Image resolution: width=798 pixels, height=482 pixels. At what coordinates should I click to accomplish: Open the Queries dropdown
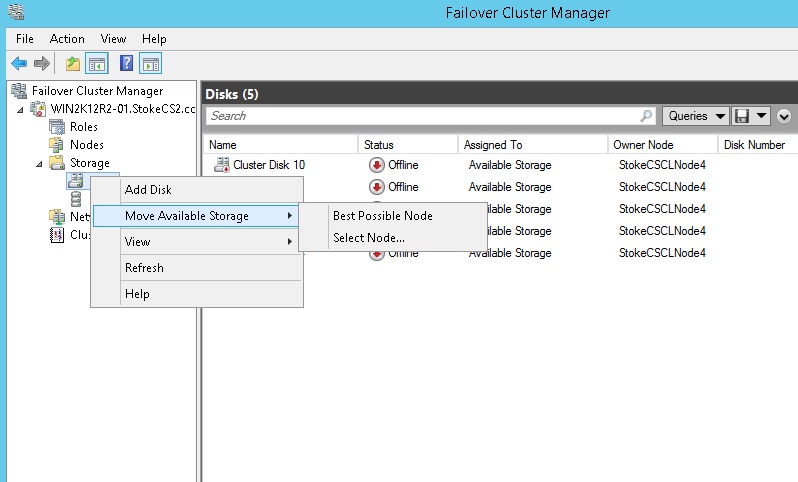[x=696, y=116]
